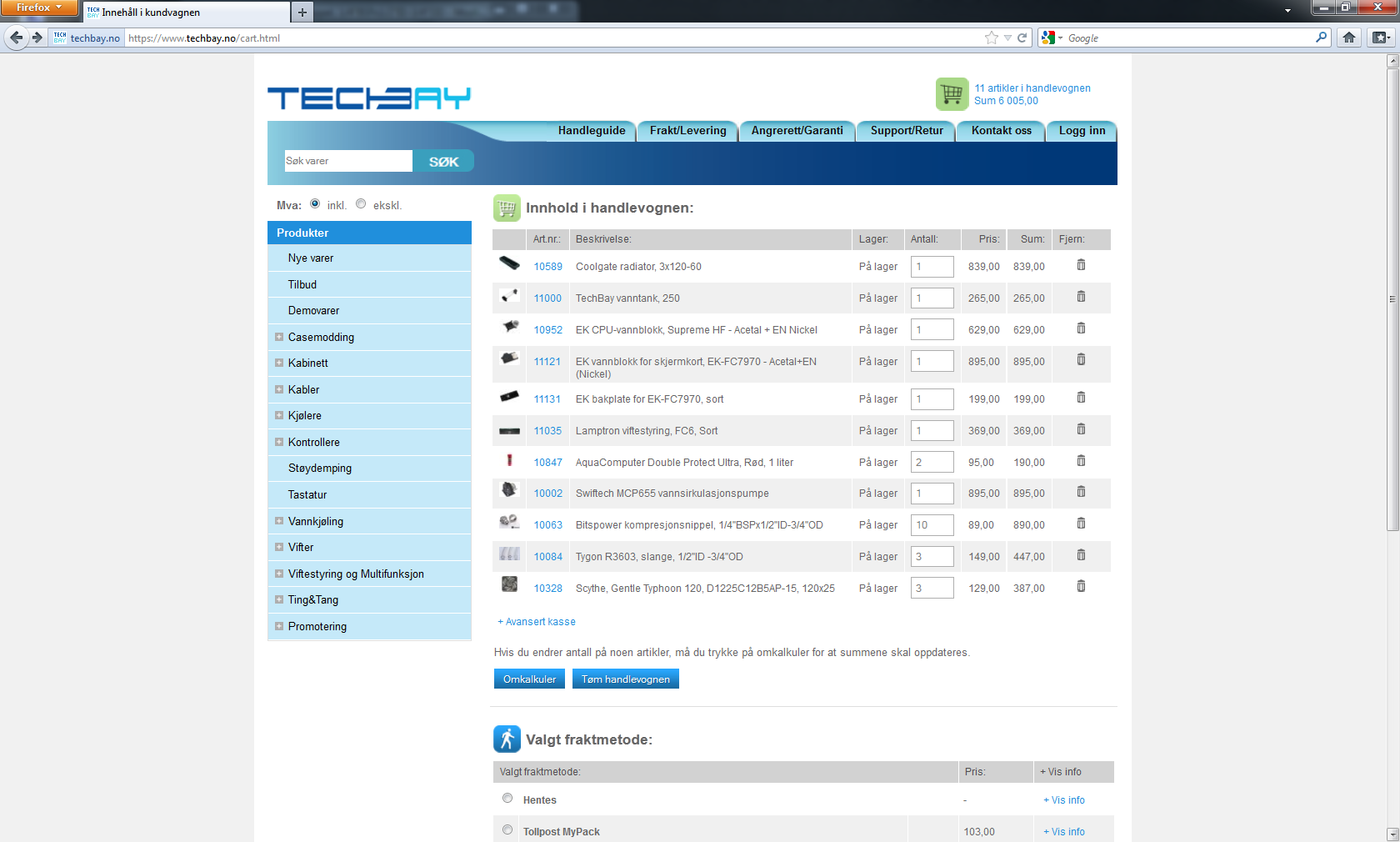Click trash icon for Tygon R3603 slange
This screenshot has width=1400, height=842.
click(1081, 555)
